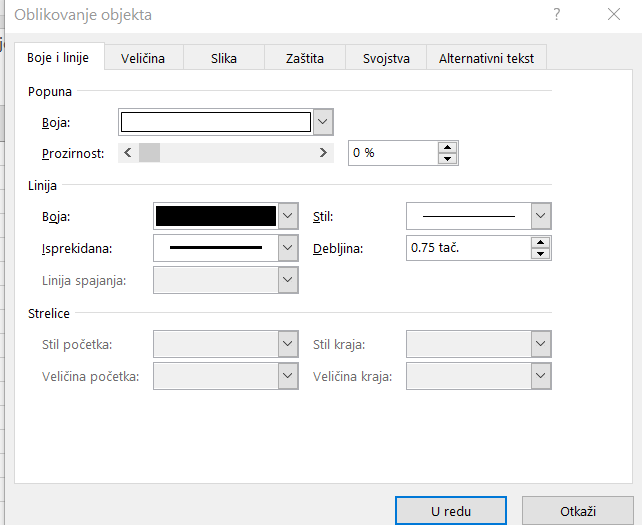Click the Prozirnost slider right arrow
Viewport: 642px width, 525px height.
pyautogui.click(x=323, y=153)
